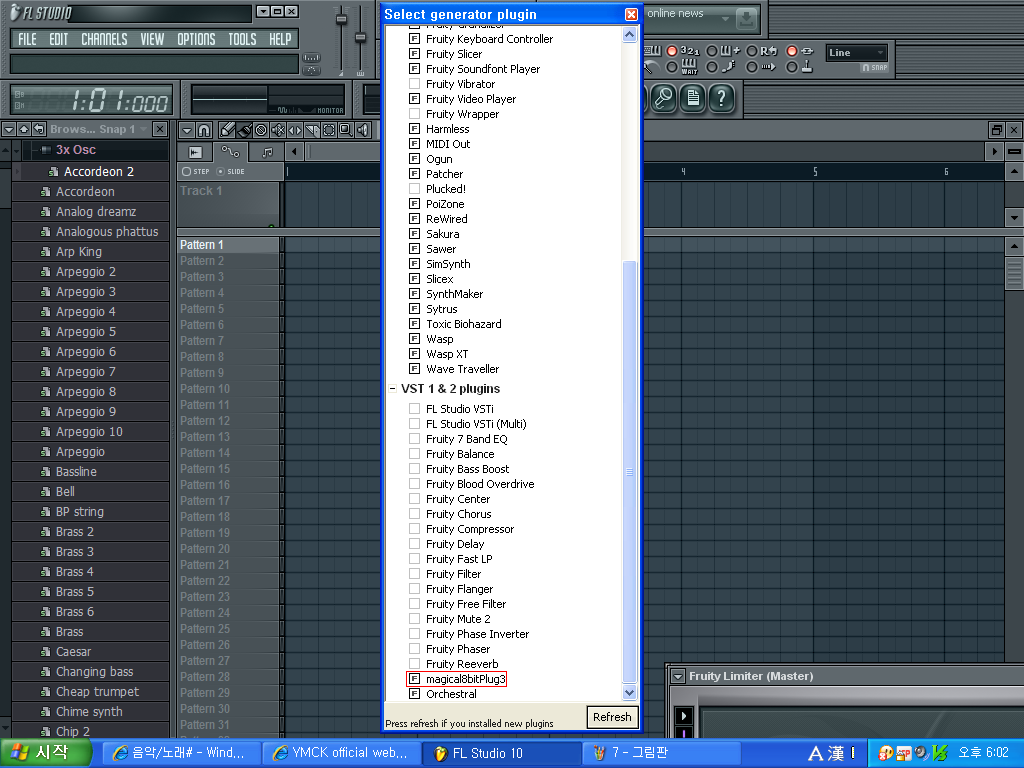Open the YMCK official web taskbar window
This screenshot has width=1024, height=768.
(342, 753)
